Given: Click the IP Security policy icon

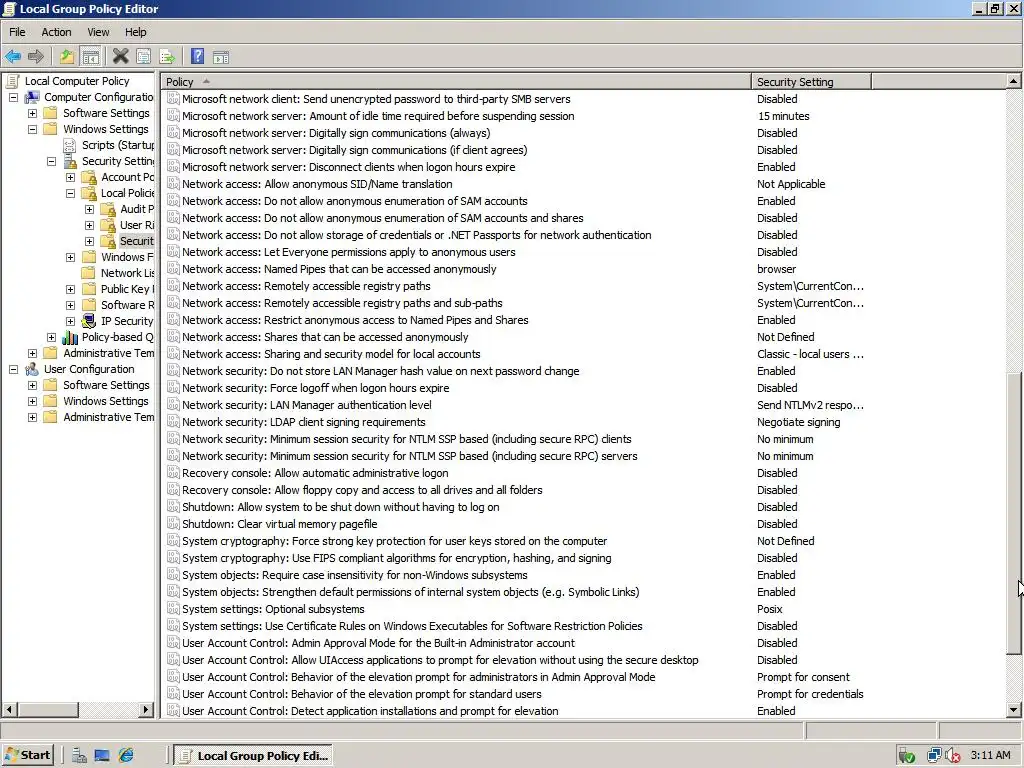Looking at the screenshot, I should coord(89,321).
